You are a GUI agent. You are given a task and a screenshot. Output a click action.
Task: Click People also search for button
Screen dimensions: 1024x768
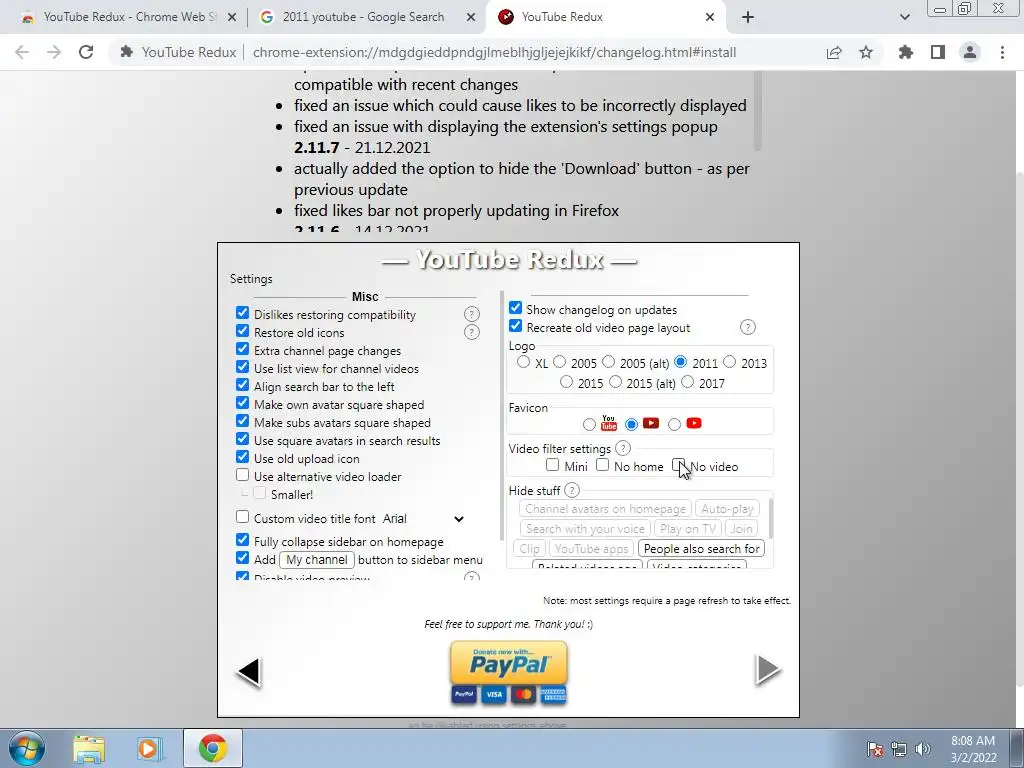[x=701, y=549]
